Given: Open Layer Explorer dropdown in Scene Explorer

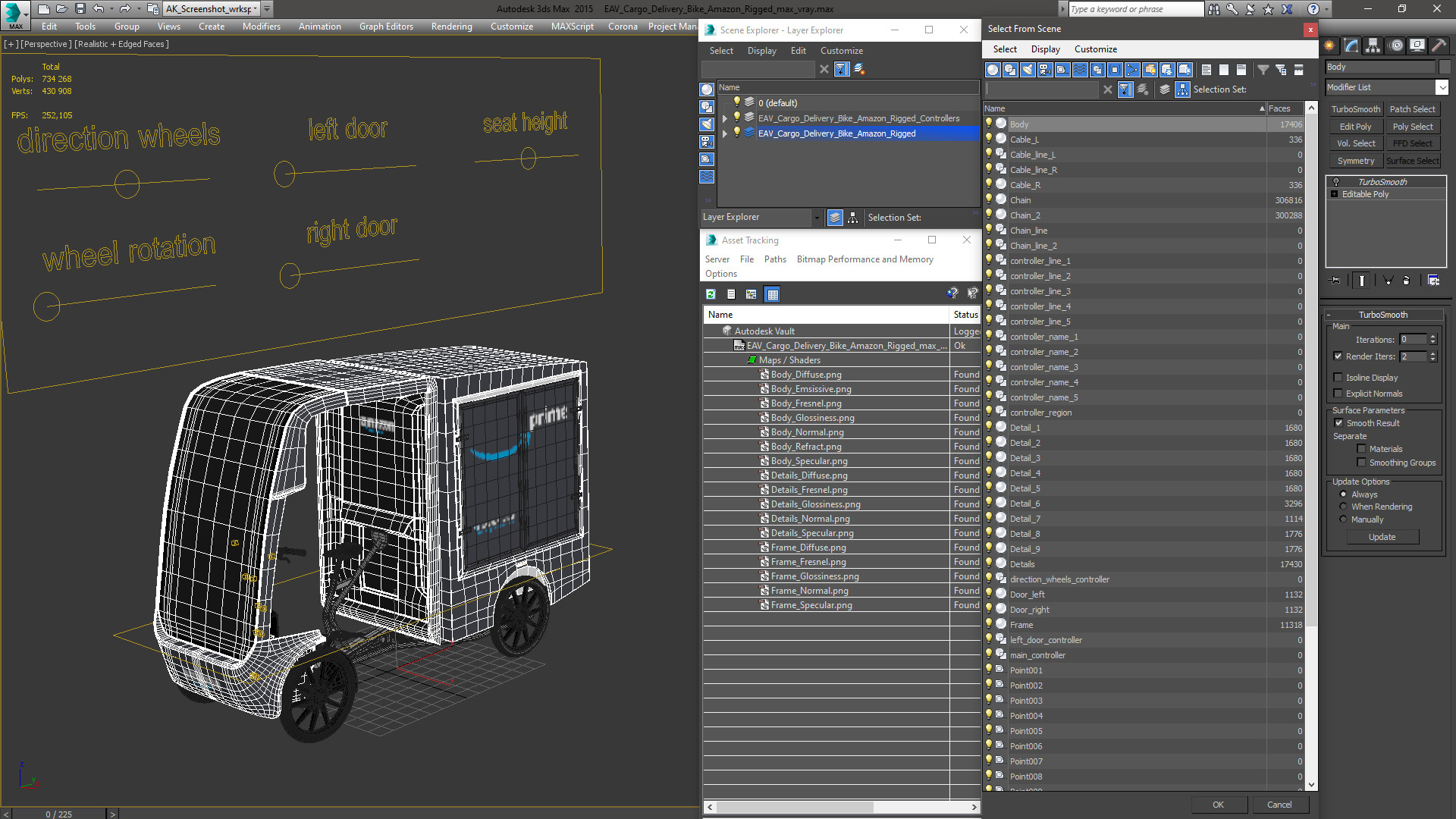Looking at the screenshot, I should [817, 218].
